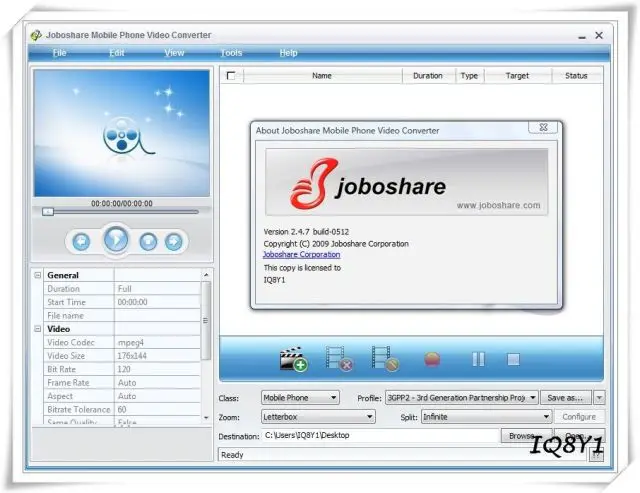Click the Video Size value 176x144

tap(158, 356)
